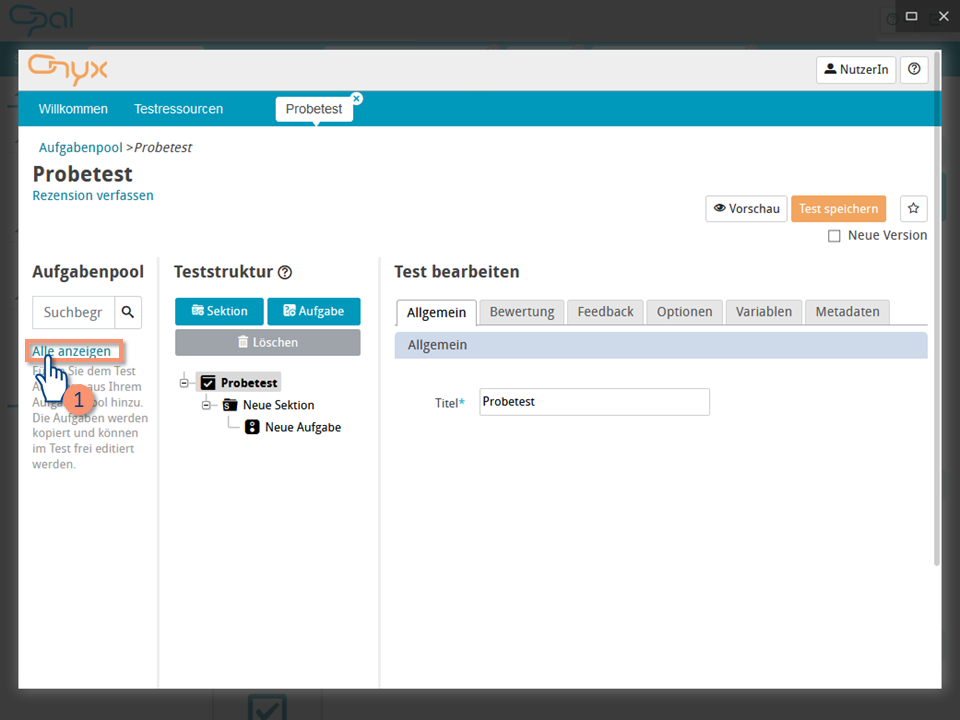
Task: Click the help question mark icon
Action: [914, 70]
